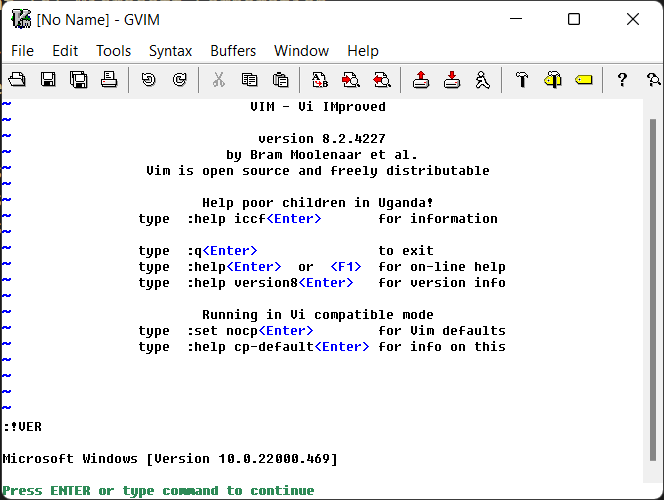This screenshot has width=664, height=500.
Task: Close the GVIM window
Action: pos(633,19)
